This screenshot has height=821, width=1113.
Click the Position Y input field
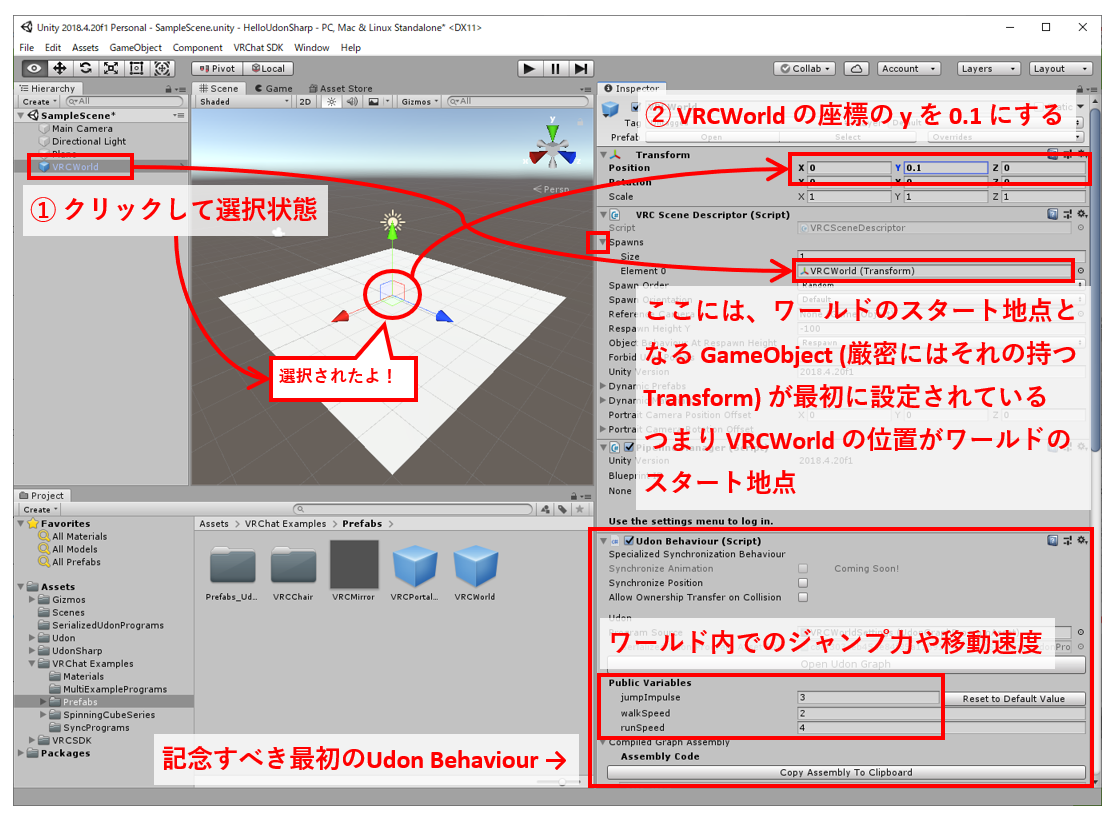[x=946, y=167]
